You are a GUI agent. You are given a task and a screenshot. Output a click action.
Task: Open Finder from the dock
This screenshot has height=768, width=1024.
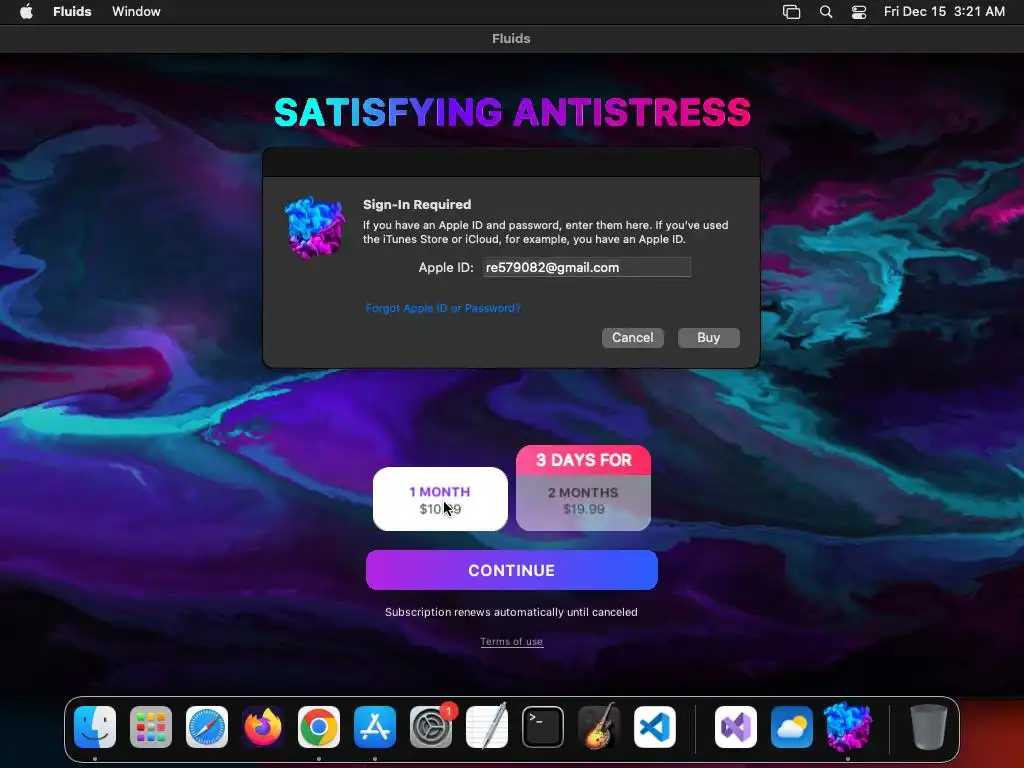95,727
